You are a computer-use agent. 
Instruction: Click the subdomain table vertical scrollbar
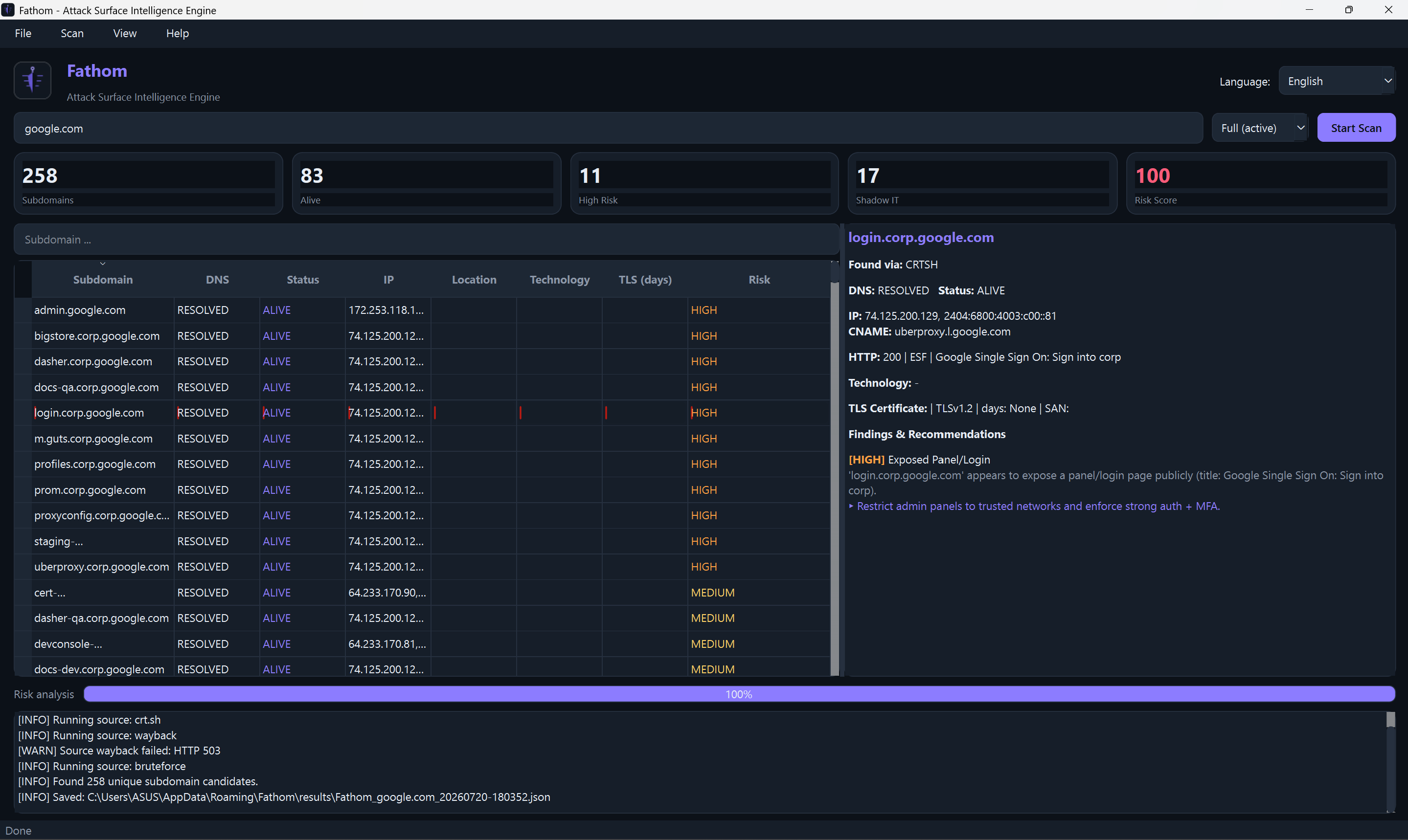pos(834,469)
